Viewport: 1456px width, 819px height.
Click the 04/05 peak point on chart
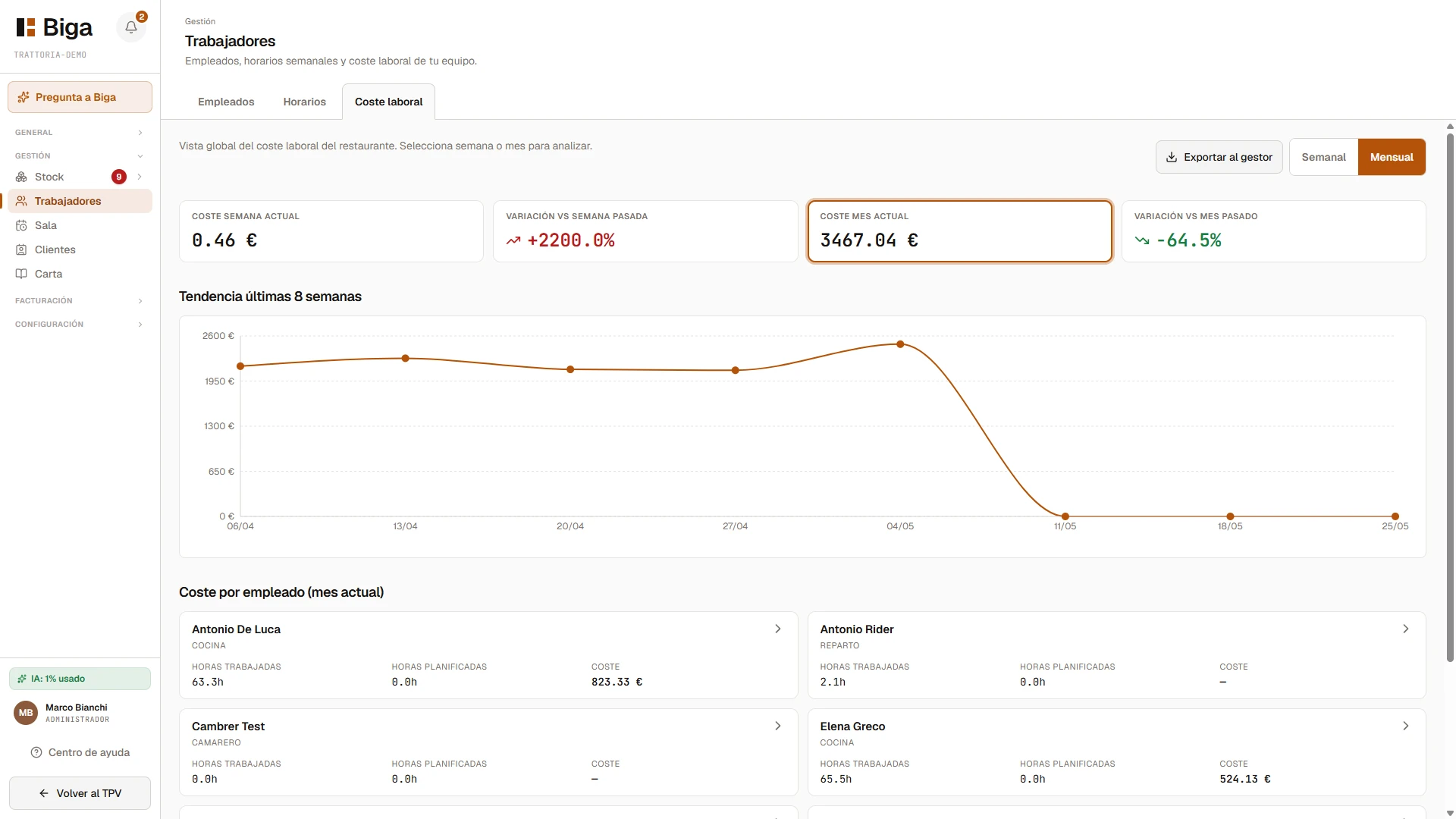pyautogui.click(x=900, y=344)
